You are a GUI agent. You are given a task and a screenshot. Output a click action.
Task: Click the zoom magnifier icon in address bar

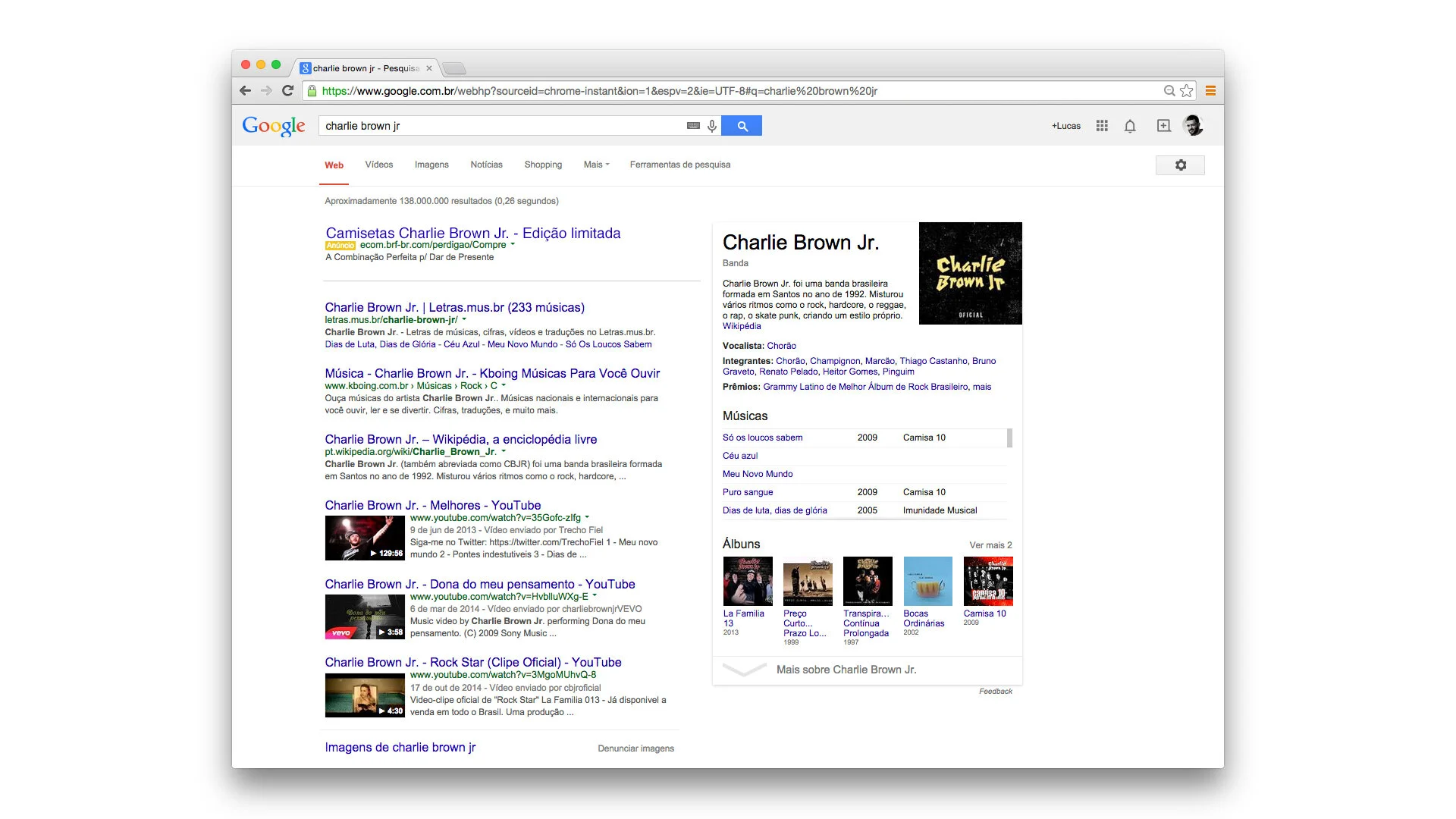click(x=1169, y=91)
